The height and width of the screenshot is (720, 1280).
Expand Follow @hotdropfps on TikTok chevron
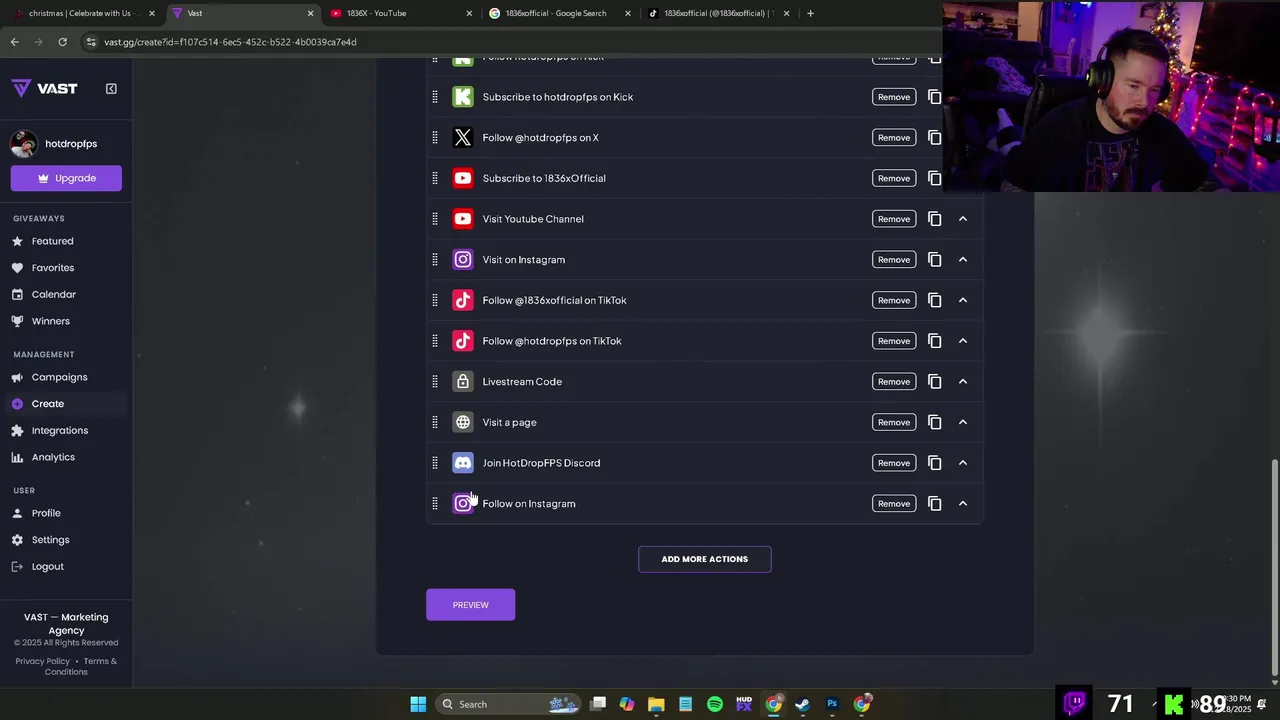(963, 341)
